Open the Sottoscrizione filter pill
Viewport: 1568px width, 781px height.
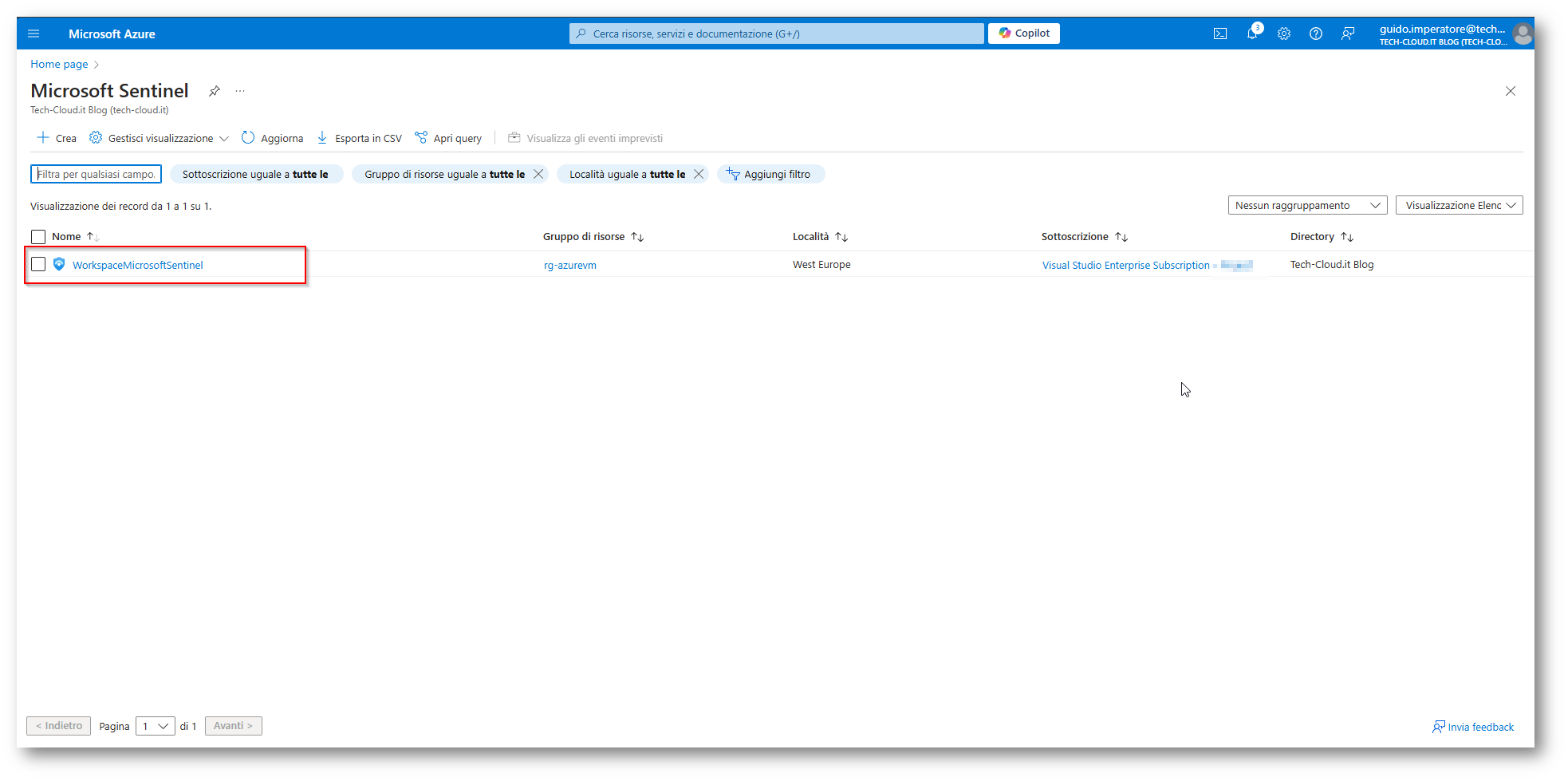[x=256, y=174]
